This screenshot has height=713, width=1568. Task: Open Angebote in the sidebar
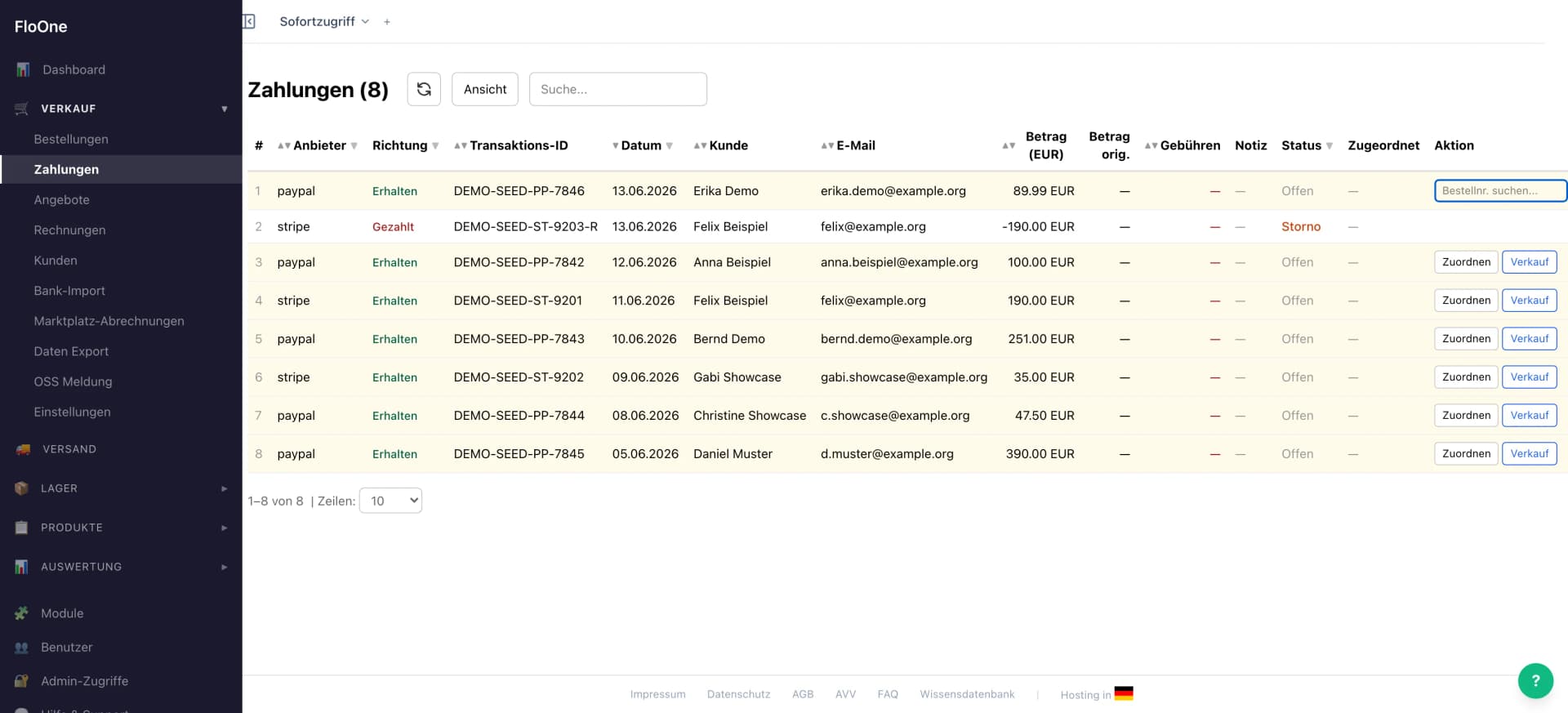coord(61,200)
